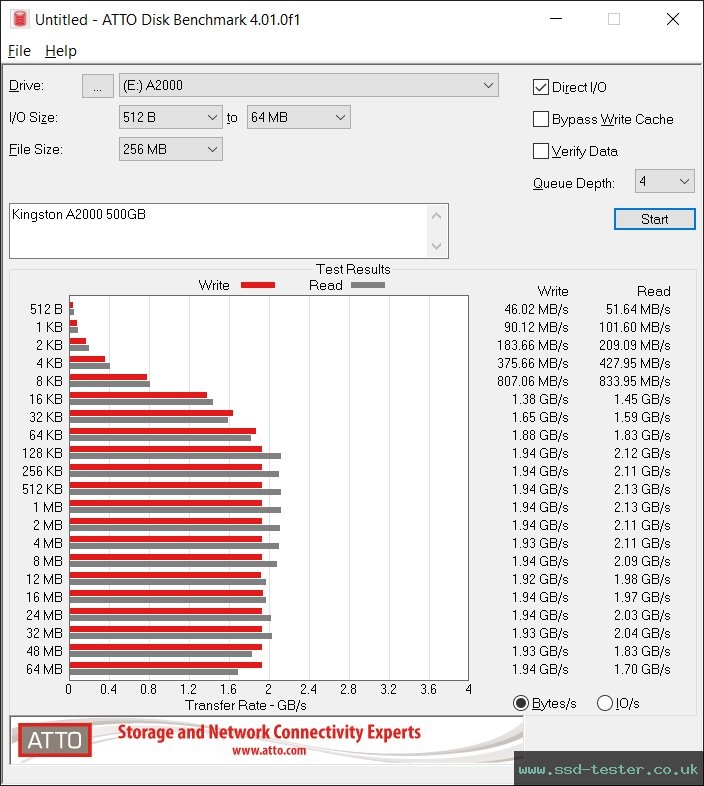
Task: Minimize the ATTO Disk Benchmark window
Action: (x=556, y=19)
